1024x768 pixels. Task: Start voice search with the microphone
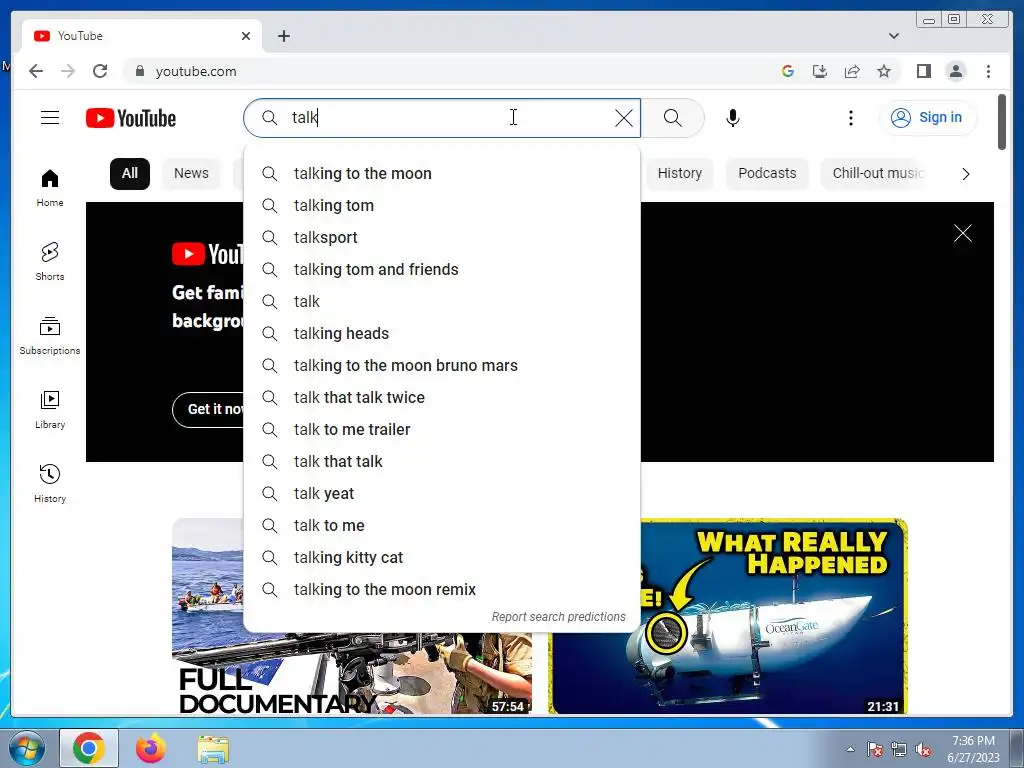click(733, 118)
